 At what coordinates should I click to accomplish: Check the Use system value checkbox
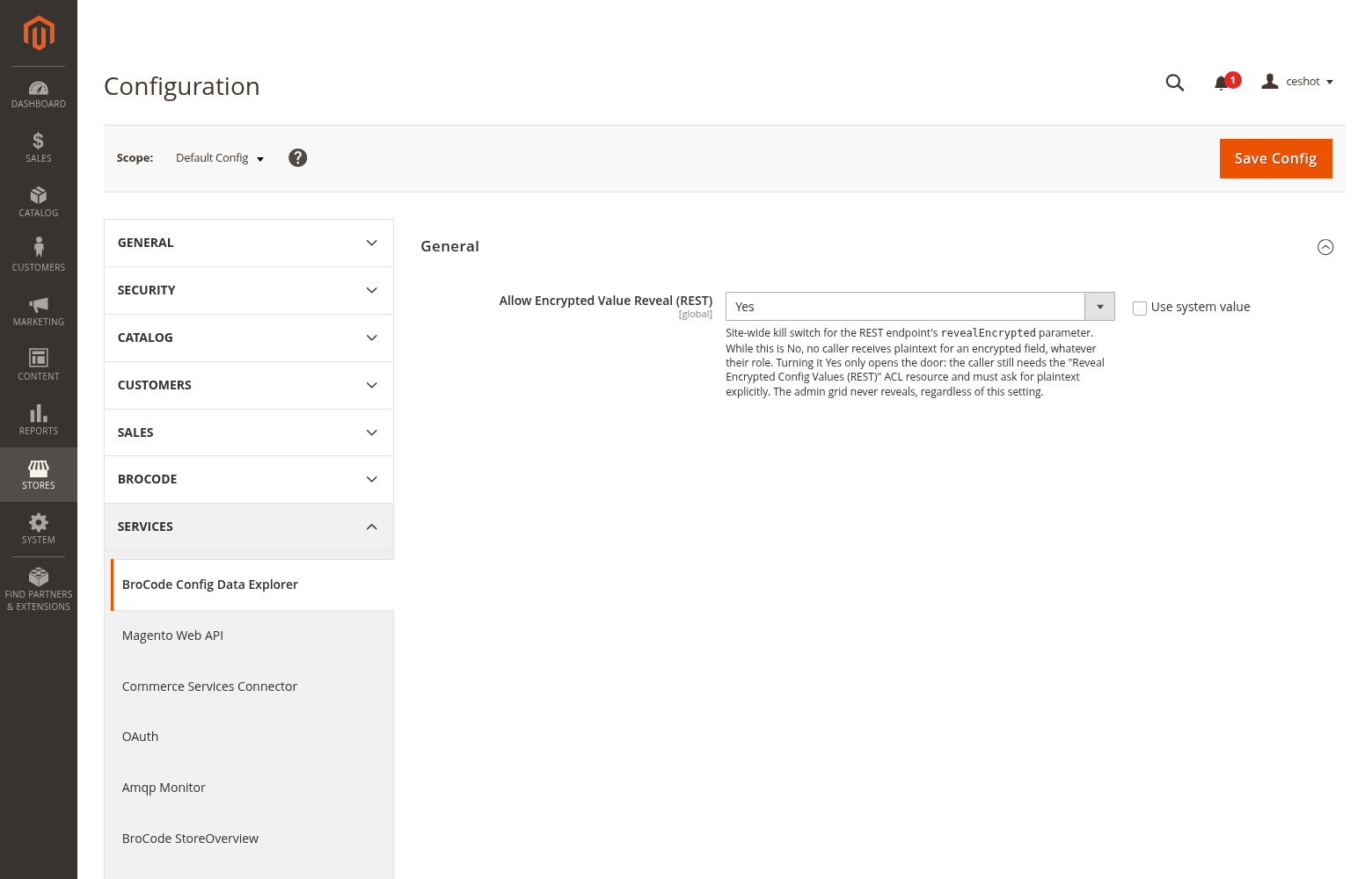click(1140, 308)
